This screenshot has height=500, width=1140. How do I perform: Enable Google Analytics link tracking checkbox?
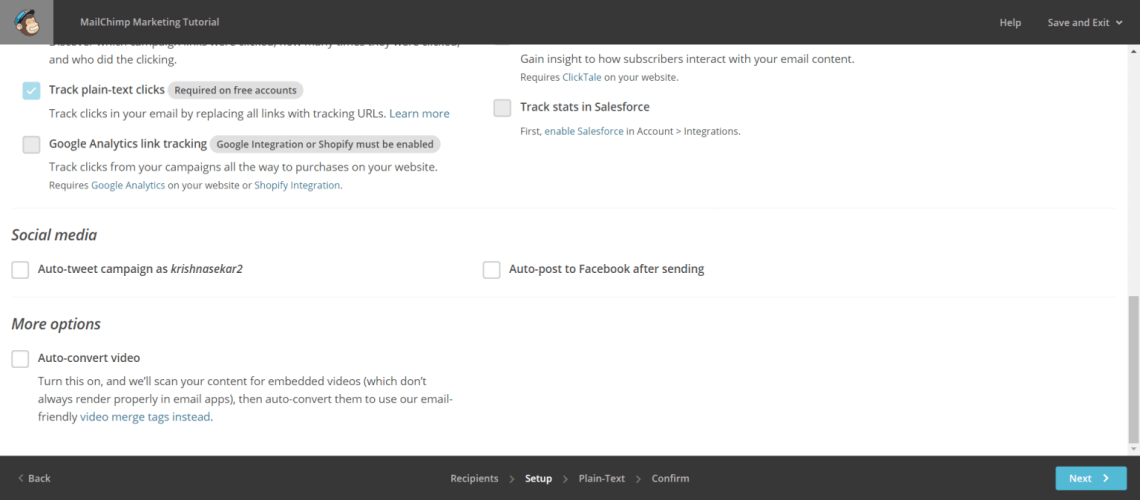pyautogui.click(x=31, y=145)
